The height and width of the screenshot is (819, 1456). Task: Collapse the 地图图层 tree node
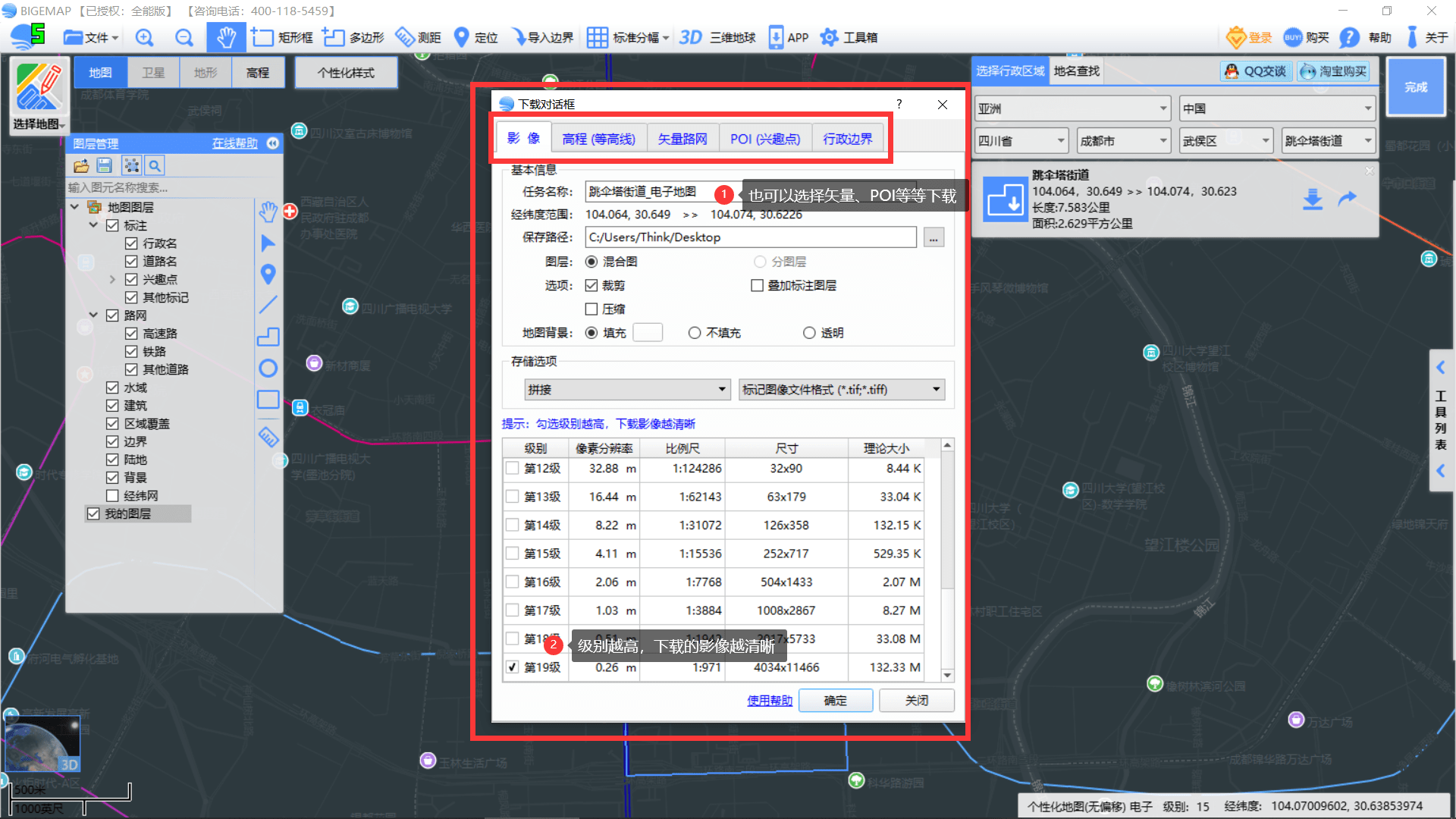pyautogui.click(x=74, y=207)
